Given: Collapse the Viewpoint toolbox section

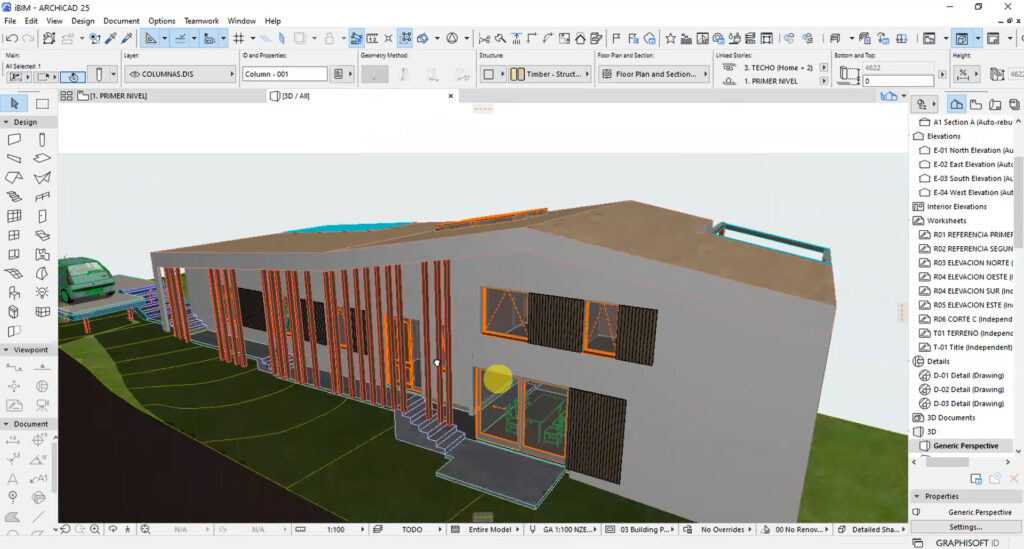Looking at the screenshot, I should pyautogui.click(x=7, y=350).
